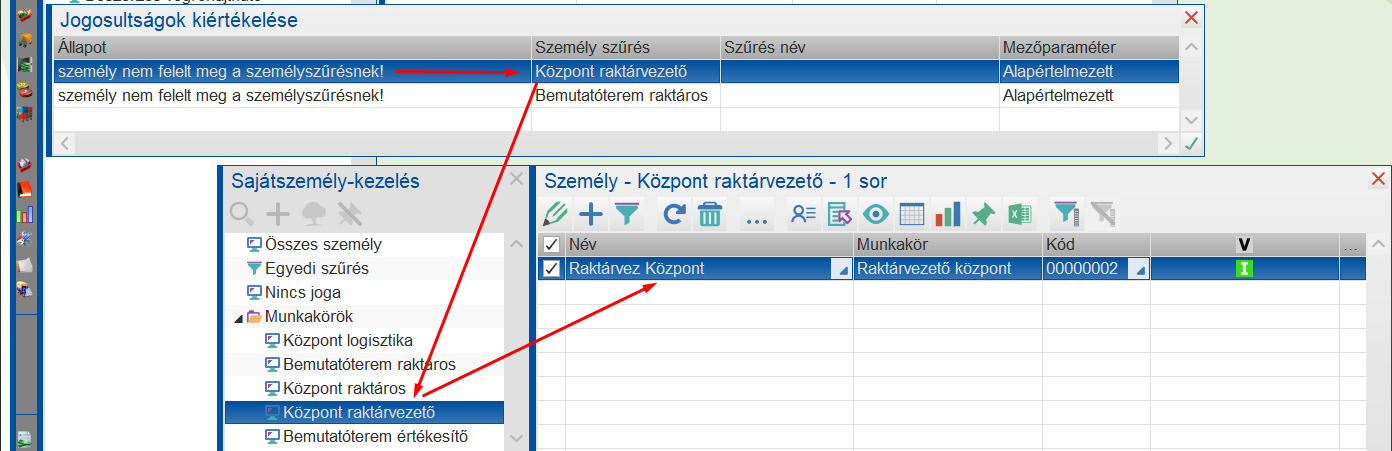This screenshot has width=1392, height=451.
Task: Click Mezőparaméter column header
Action: point(1088,48)
